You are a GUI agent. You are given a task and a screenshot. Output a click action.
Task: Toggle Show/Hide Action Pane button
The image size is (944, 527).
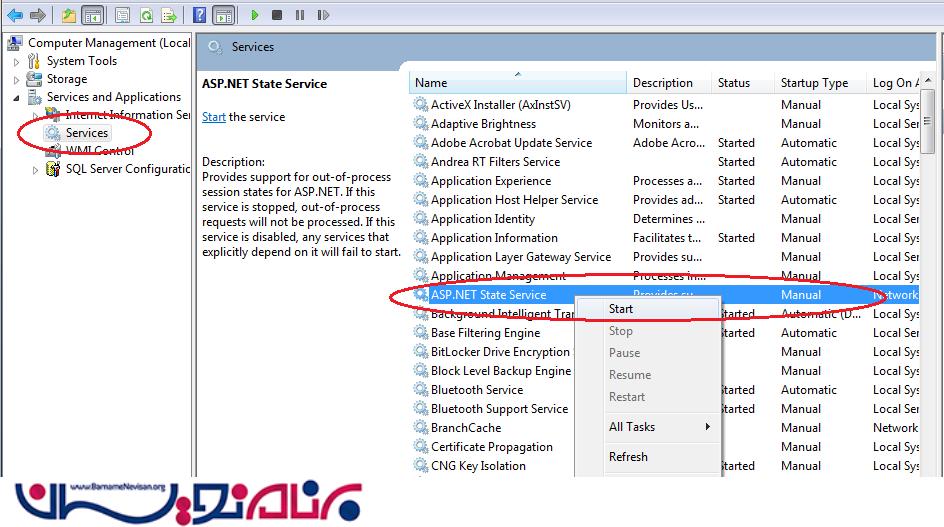(224, 15)
